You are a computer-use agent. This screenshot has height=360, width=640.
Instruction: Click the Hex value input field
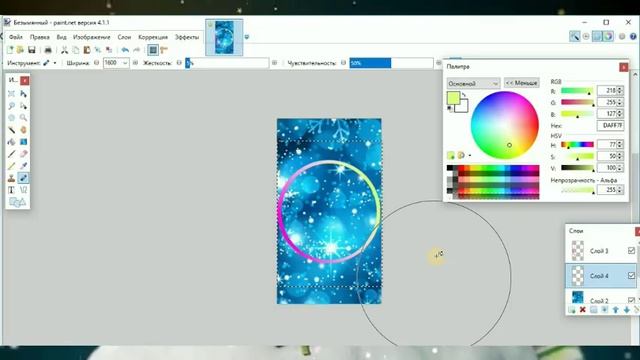click(610, 126)
